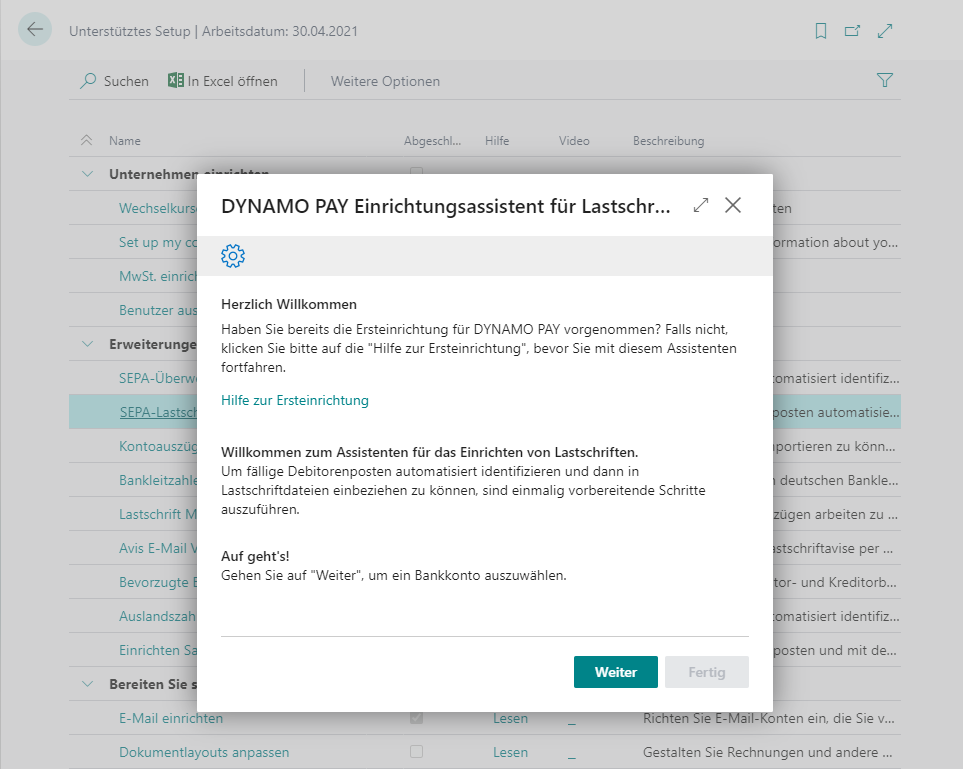Click the page fullscreen expand arrows icon
The width and height of the screenshot is (963, 769).
(885, 31)
